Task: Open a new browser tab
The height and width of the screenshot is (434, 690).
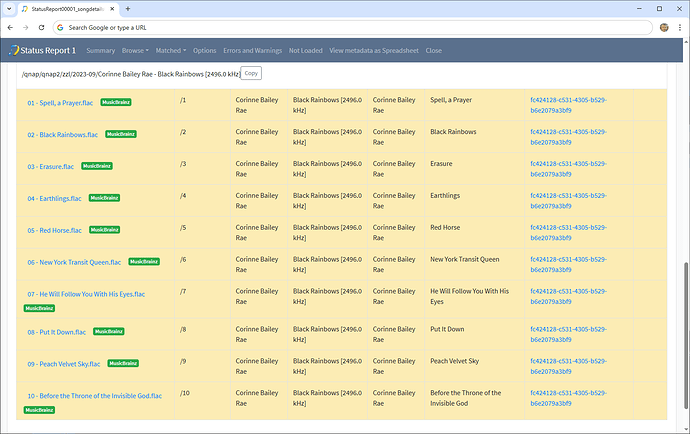Action: coord(128,8)
